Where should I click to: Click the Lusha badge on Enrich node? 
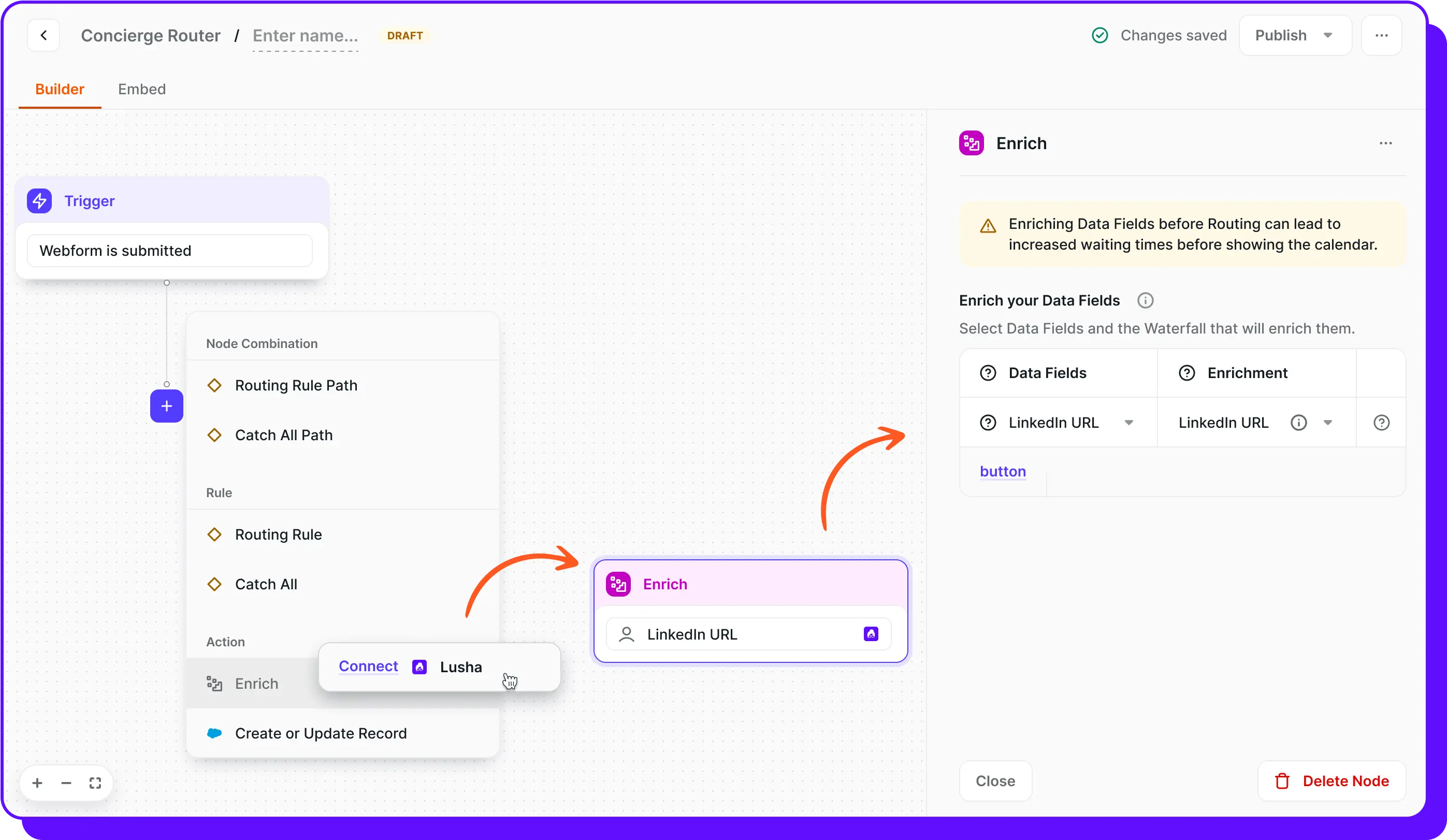coord(871,634)
